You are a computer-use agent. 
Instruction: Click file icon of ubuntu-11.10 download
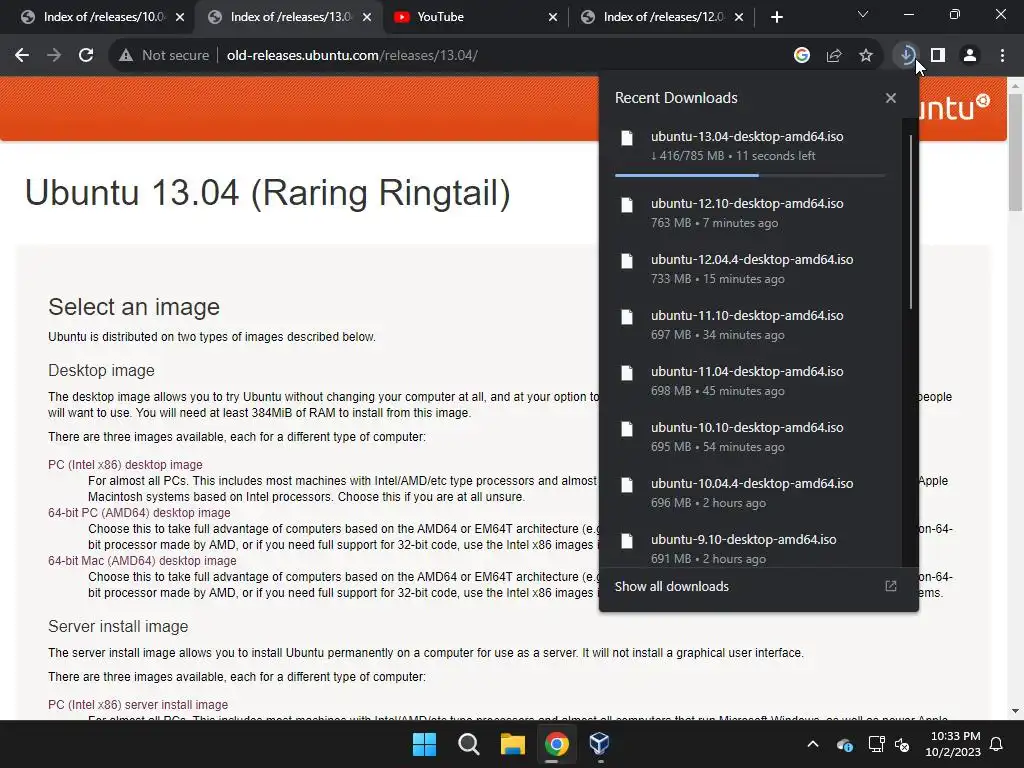[x=627, y=317]
